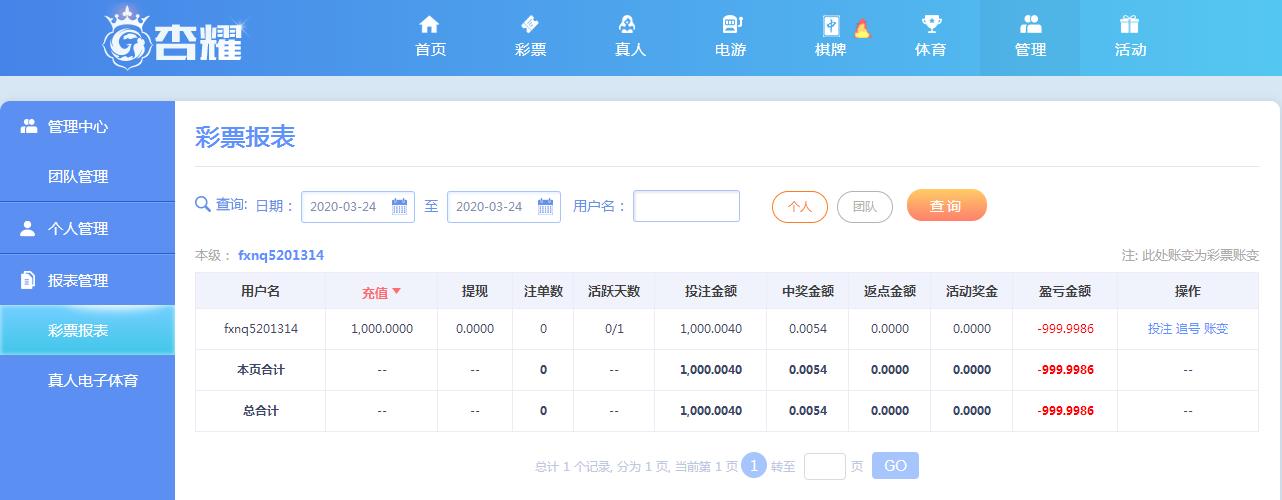Expand the 个人管理 sidebar section
Image resolution: width=1282 pixels, height=500 pixels.
coord(78,229)
